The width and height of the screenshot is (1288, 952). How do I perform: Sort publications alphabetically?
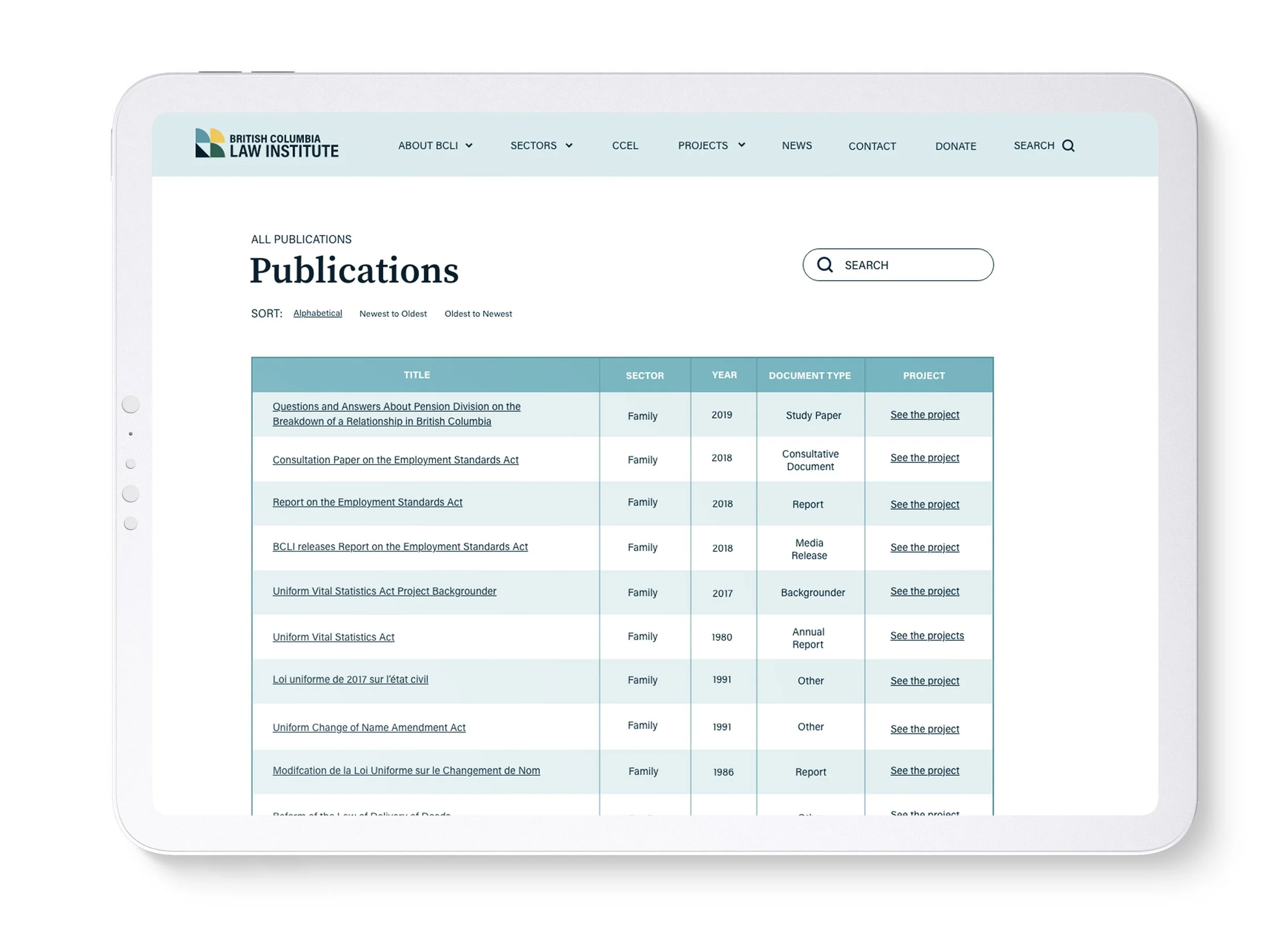(317, 313)
